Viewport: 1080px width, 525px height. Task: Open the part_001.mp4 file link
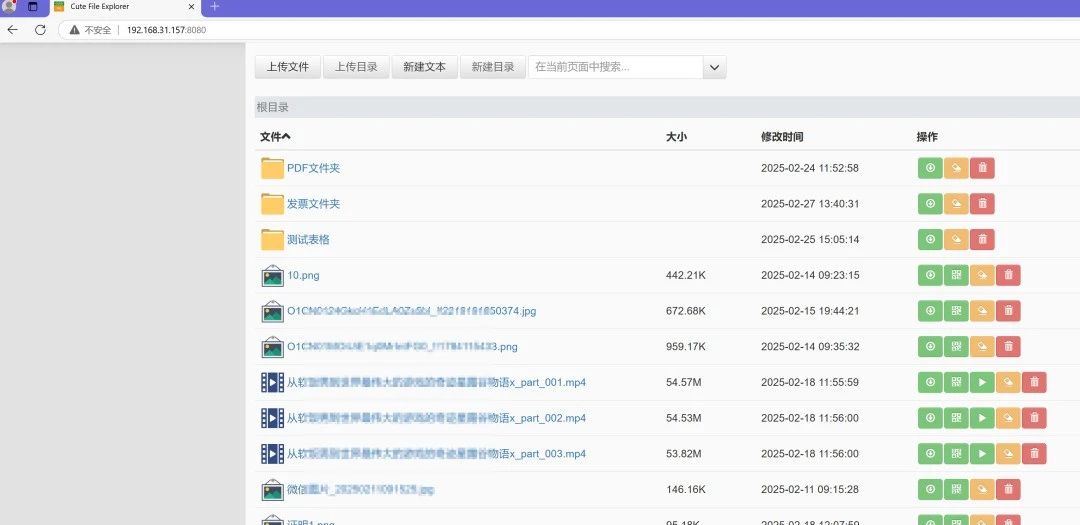437,382
